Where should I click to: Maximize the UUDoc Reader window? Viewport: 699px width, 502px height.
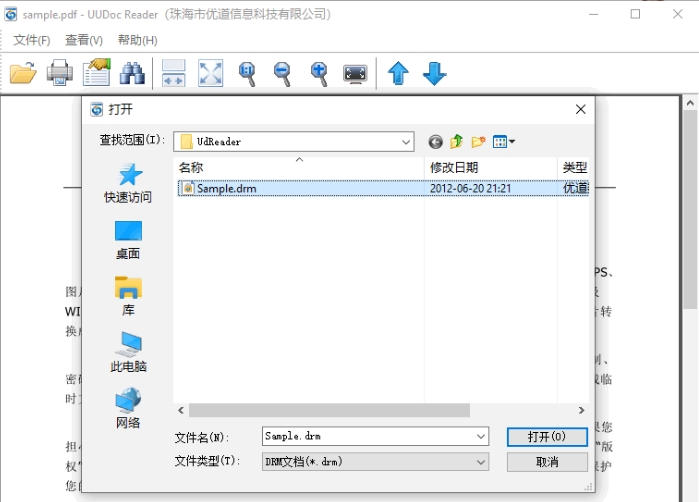[x=635, y=14]
